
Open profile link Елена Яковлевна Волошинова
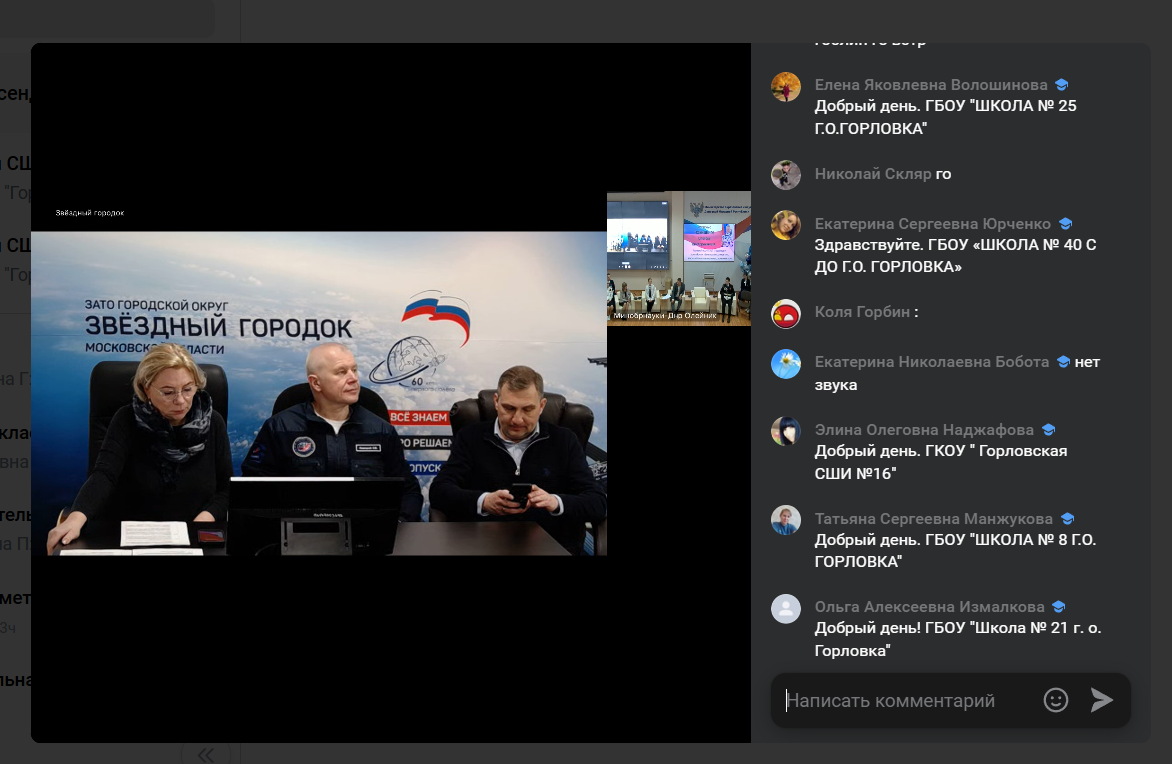pos(931,84)
